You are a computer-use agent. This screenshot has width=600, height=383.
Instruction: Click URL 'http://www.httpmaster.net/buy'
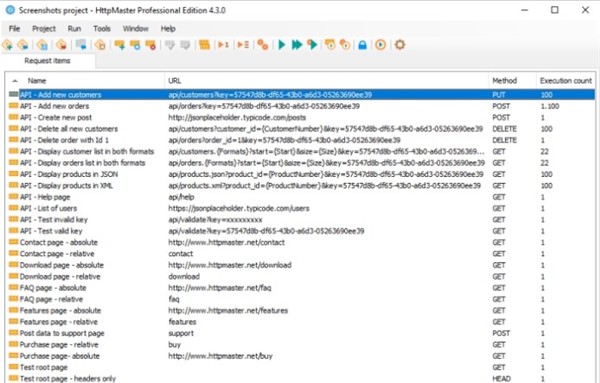(x=220, y=356)
